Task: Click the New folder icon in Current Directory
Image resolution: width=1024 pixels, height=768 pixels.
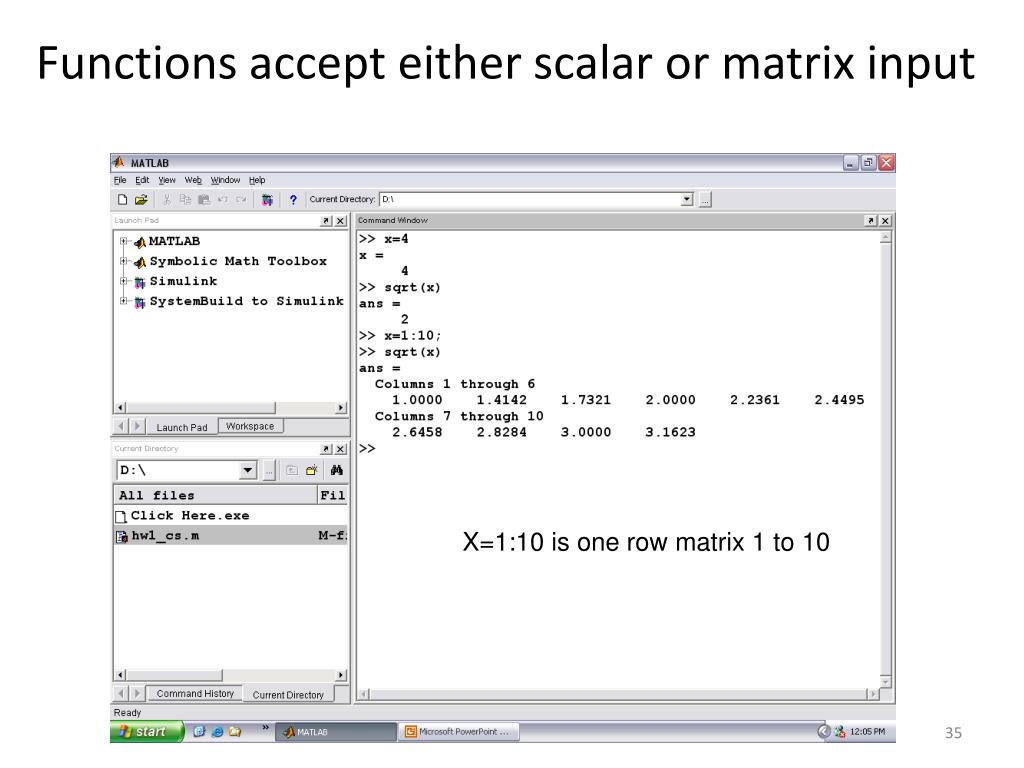Action: pos(312,470)
